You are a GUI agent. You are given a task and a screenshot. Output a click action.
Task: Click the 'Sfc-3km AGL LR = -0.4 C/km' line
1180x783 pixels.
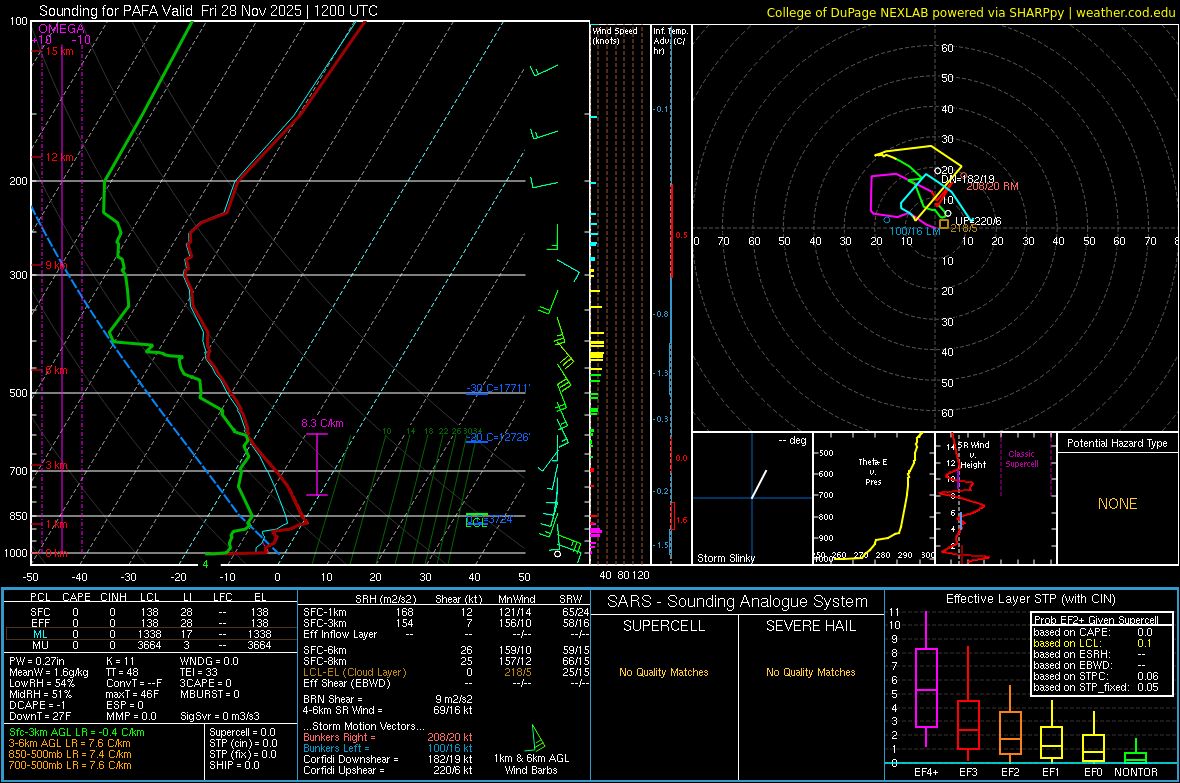pos(77,732)
